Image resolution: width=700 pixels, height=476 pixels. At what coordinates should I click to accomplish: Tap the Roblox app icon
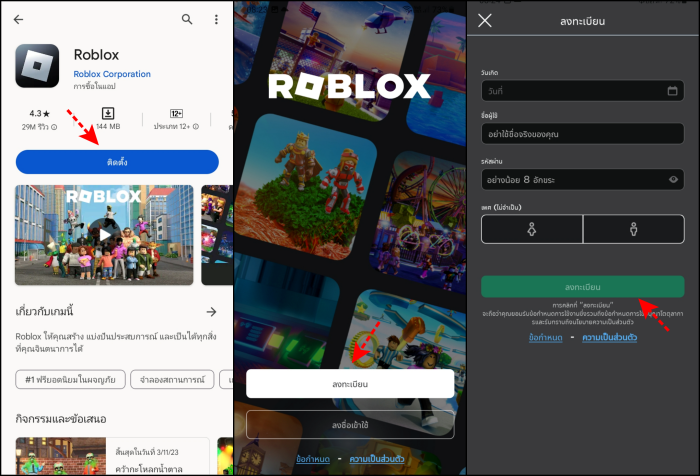[37, 66]
